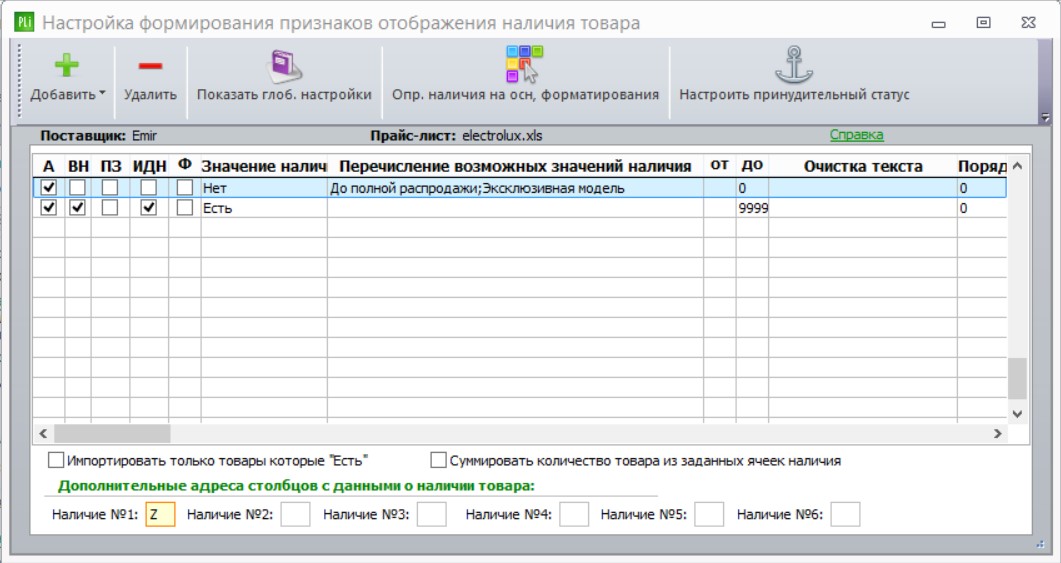Click the от column header
Viewport: 1061px width, 563px height.
tap(719, 165)
